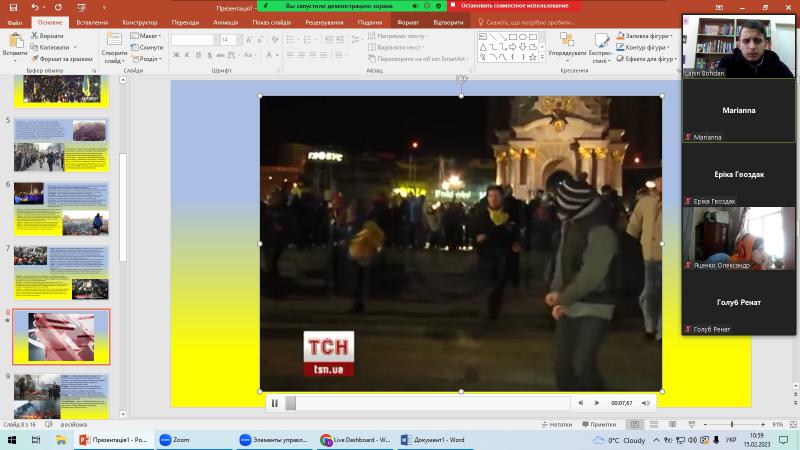Open the Файл tab
This screenshot has width=800, height=450.
(x=15, y=22)
